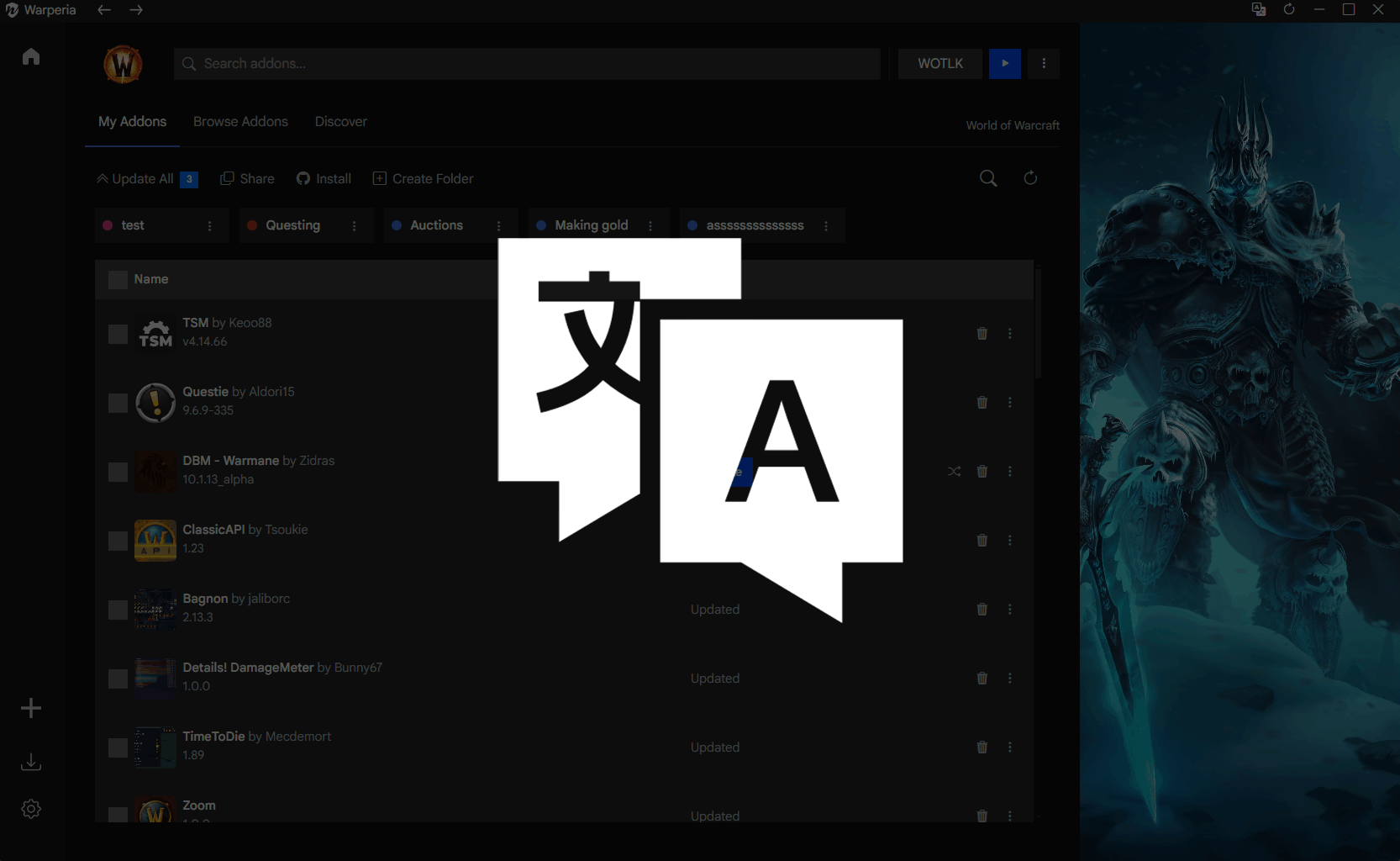Check the TSM addon checkbox
The image size is (1400, 861).
(118, 335)
